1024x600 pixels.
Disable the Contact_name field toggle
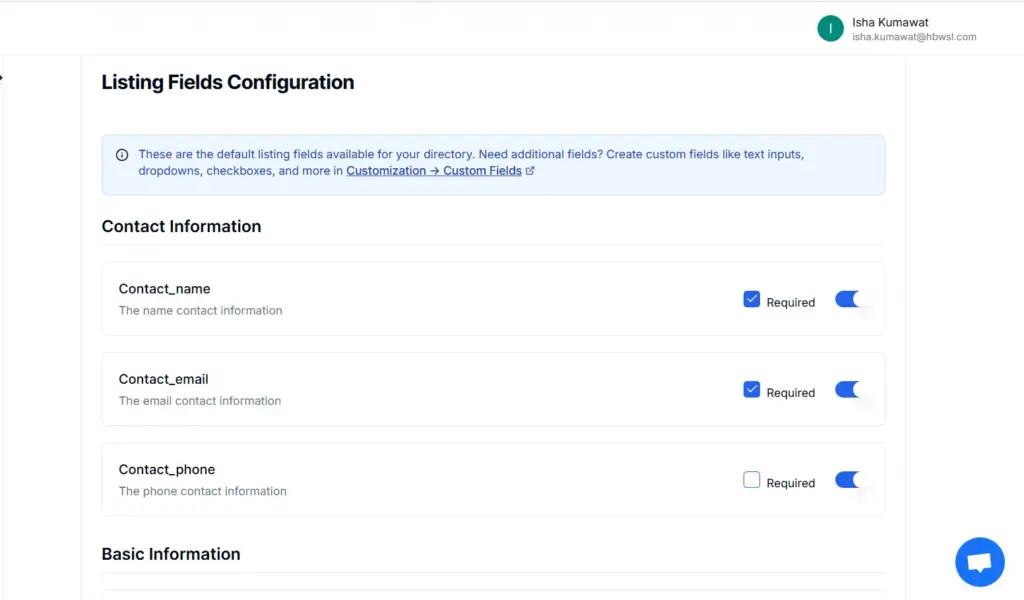[x=848, y=299]
